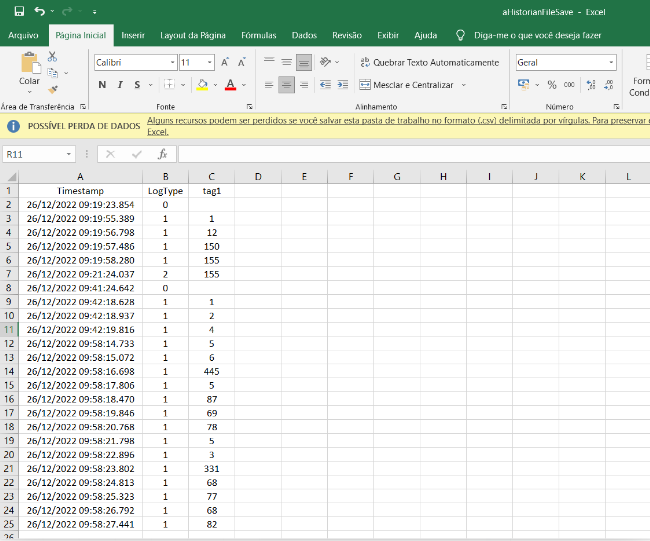Click the percent style icon
Image resolution: width=650 pixels, height=541 pixels.
(552, 85)
